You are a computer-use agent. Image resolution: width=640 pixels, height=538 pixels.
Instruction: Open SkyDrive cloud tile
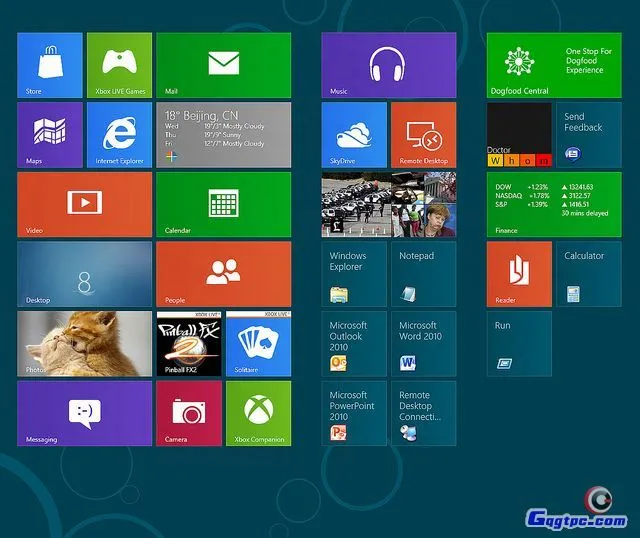[x=354, y=135]
